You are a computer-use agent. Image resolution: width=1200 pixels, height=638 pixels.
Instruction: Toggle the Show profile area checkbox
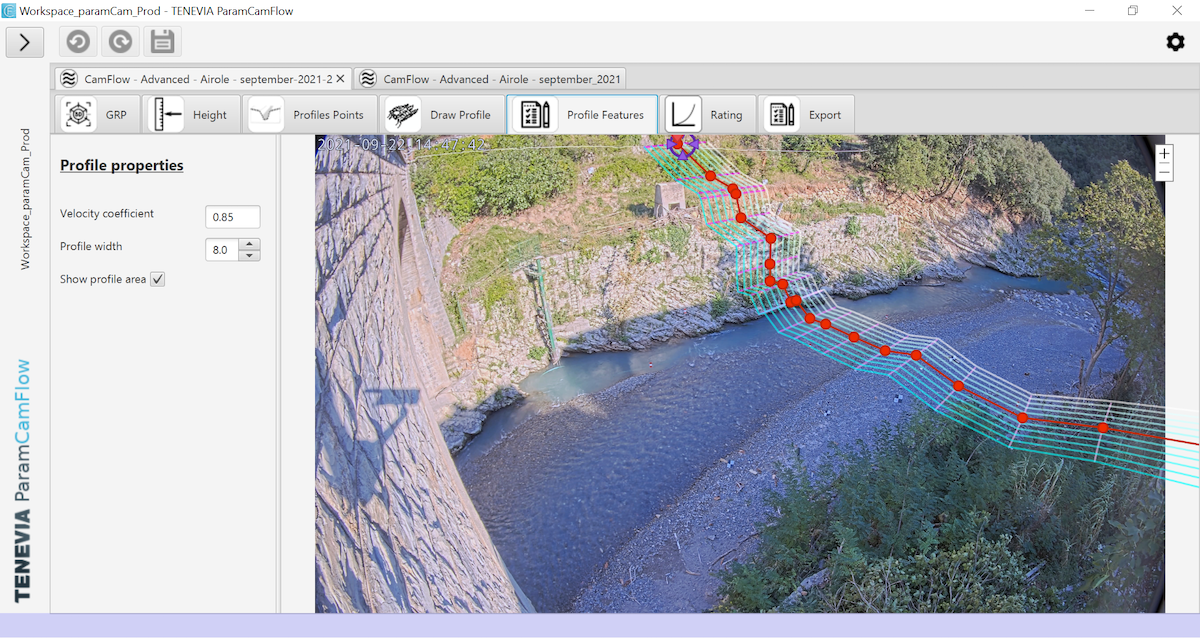click(158, 279)
